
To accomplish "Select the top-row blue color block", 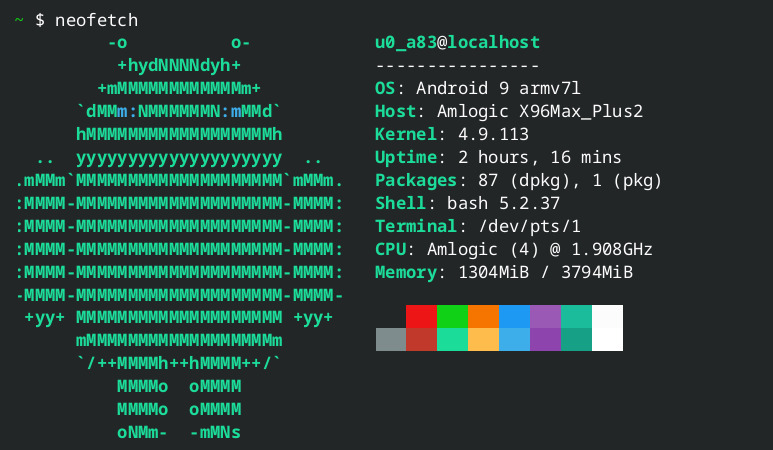I will [x=515, y=316].
